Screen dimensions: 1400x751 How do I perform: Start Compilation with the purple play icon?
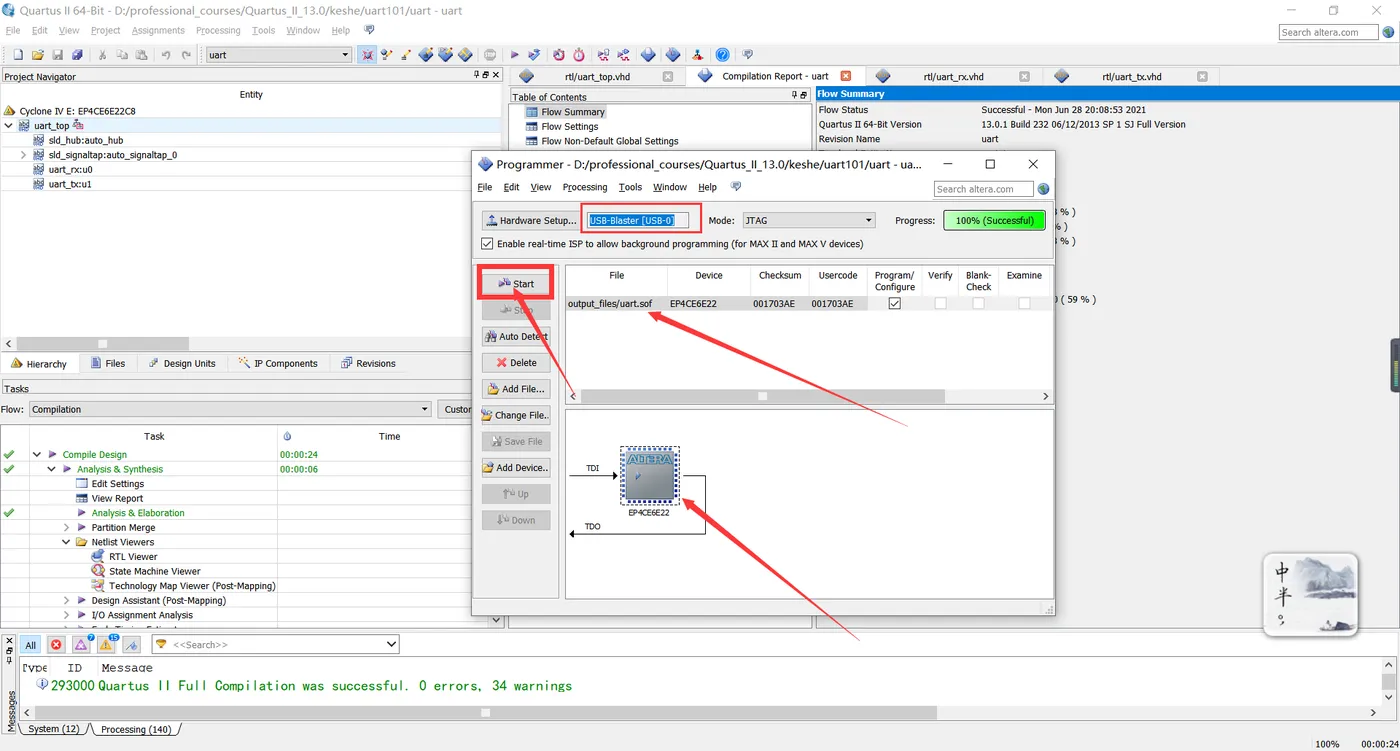[515, 55]
